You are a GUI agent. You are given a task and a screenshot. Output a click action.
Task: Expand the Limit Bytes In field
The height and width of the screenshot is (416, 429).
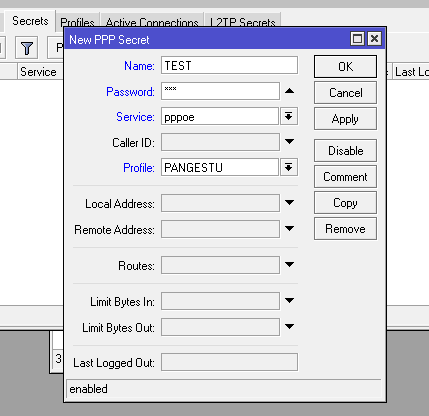click(x=289, y=301)
